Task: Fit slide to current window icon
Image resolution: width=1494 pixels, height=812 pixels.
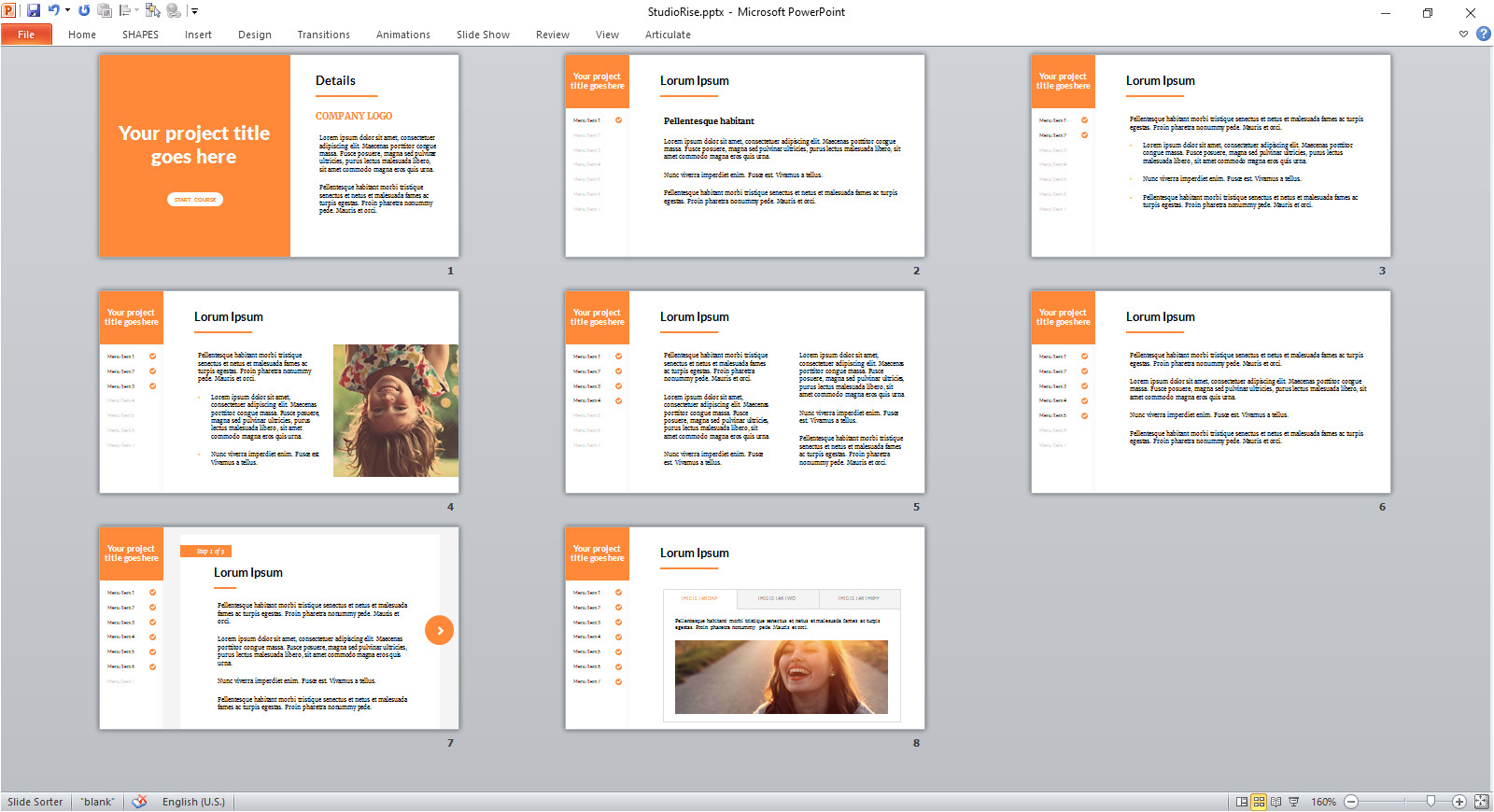Action: pos(1481,802)
